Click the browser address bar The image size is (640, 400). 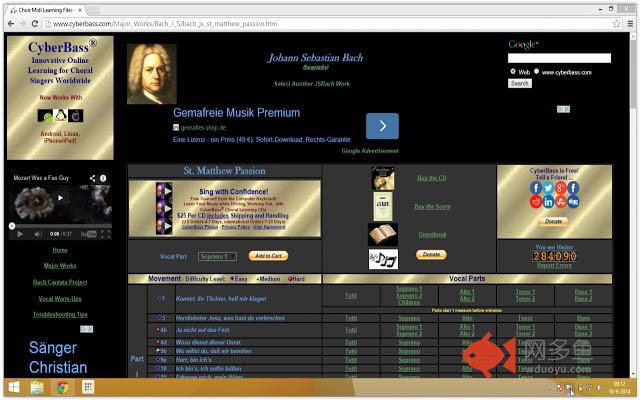coord(327,24)
